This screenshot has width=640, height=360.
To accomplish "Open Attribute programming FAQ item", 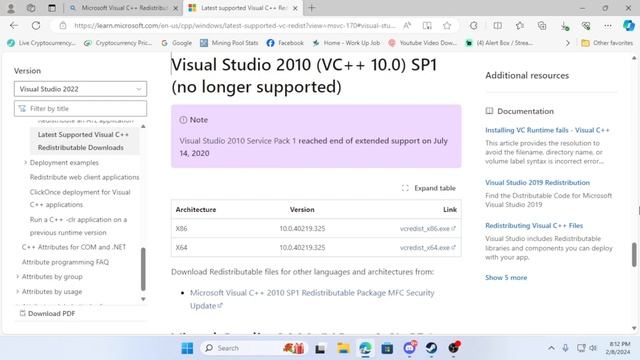I will (x=65, y=262).
